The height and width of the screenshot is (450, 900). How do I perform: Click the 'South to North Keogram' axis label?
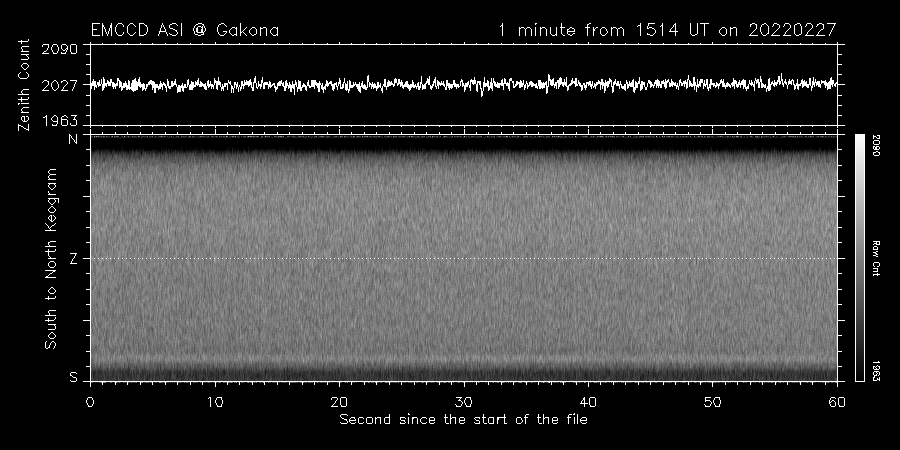51,258
